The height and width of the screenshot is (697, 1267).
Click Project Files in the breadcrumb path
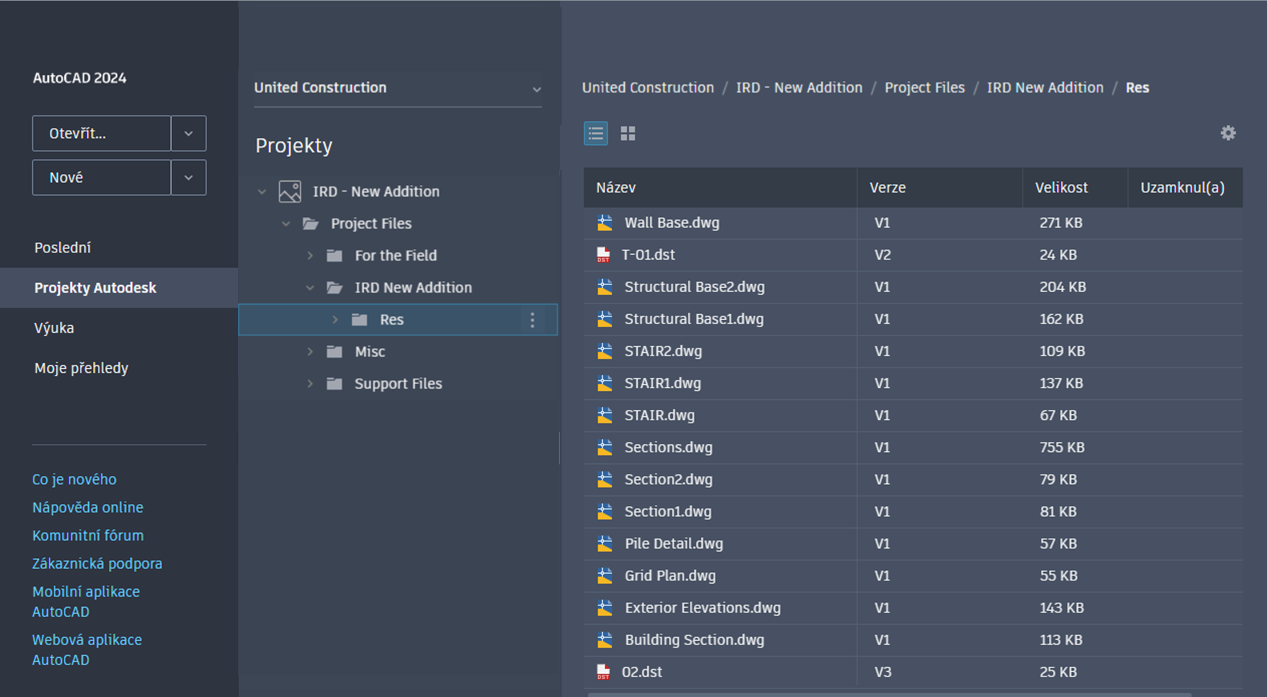coord(925,88)
